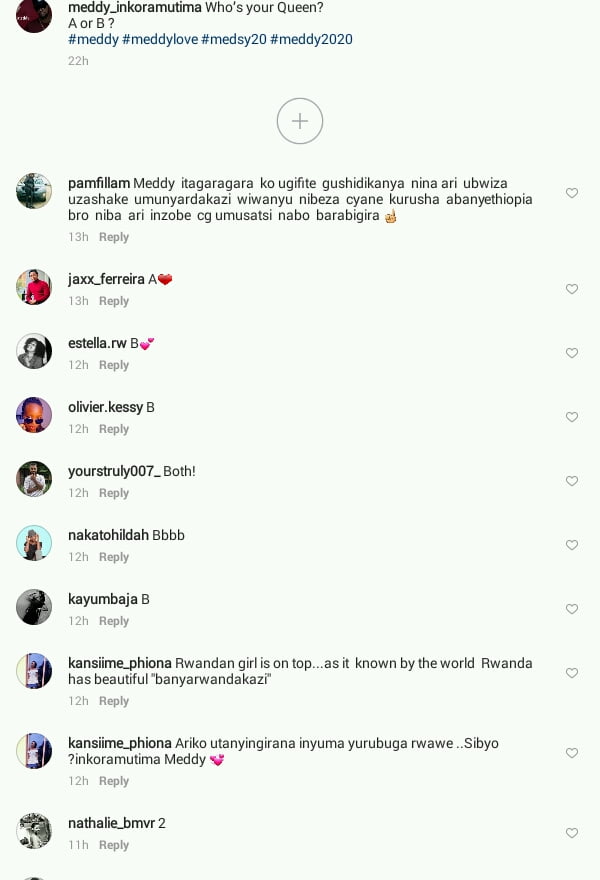Like the yourstruly007_ Both! comment
The image size is (600, 880).
[571, 481]
